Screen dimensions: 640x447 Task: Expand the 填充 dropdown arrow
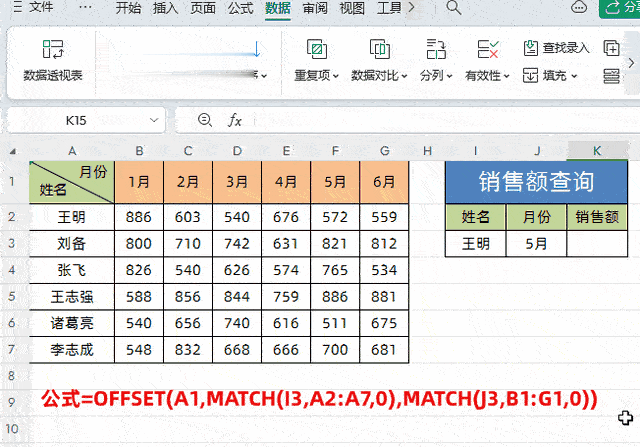point(574,76)
